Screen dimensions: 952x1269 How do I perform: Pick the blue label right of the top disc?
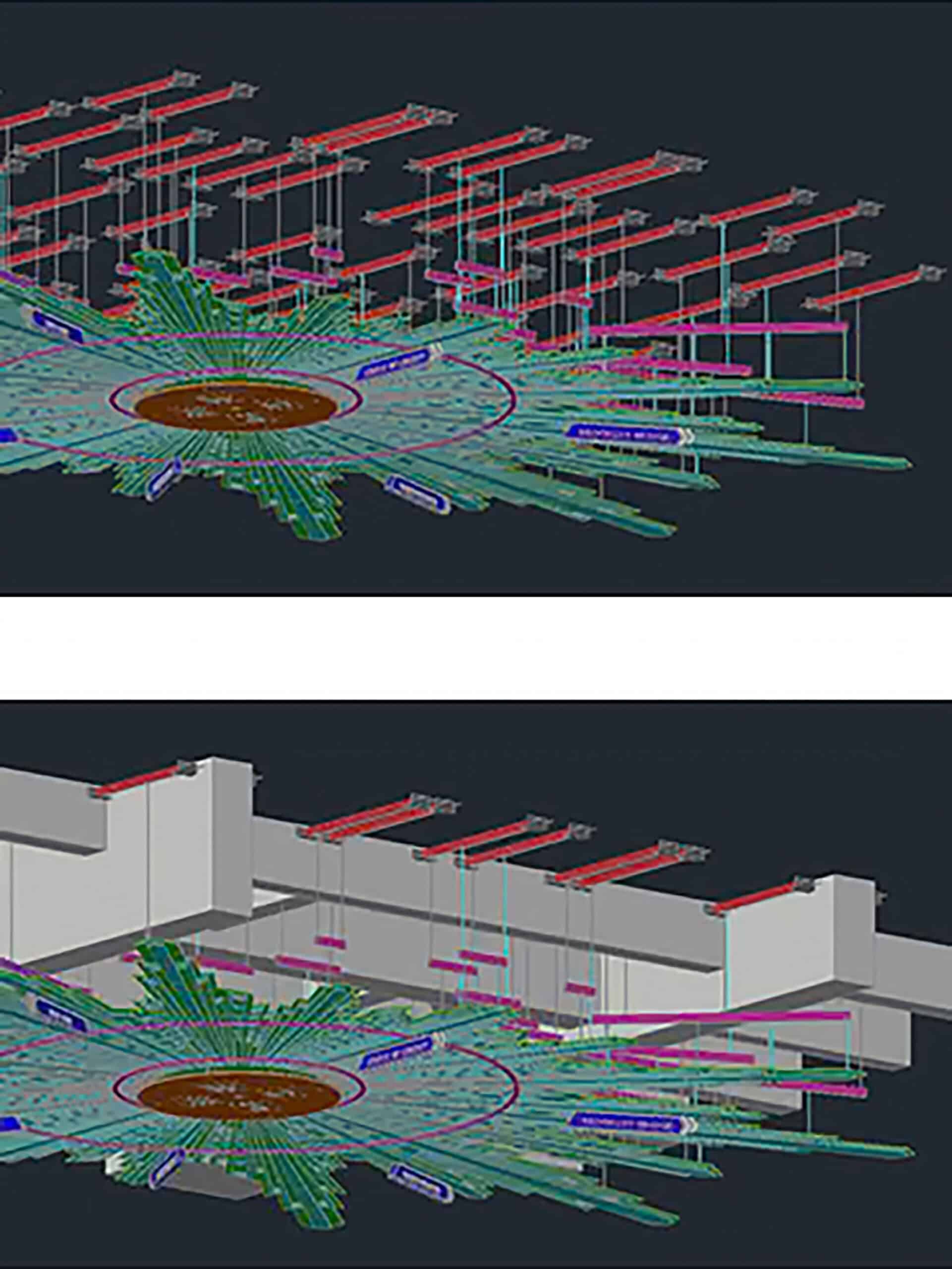coord(393,364)
